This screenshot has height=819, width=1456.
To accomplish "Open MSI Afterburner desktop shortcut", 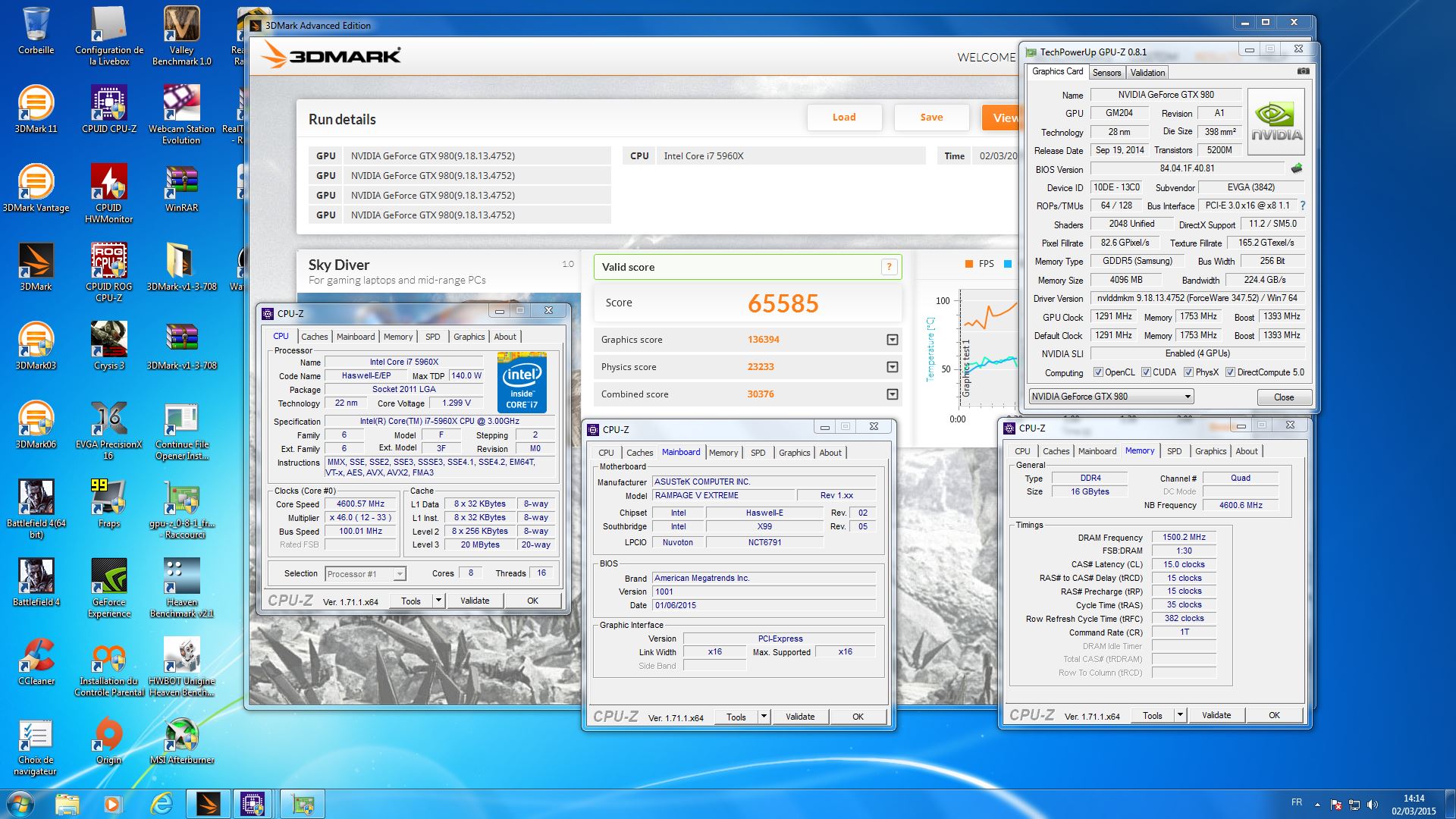I will coord(181,740).
